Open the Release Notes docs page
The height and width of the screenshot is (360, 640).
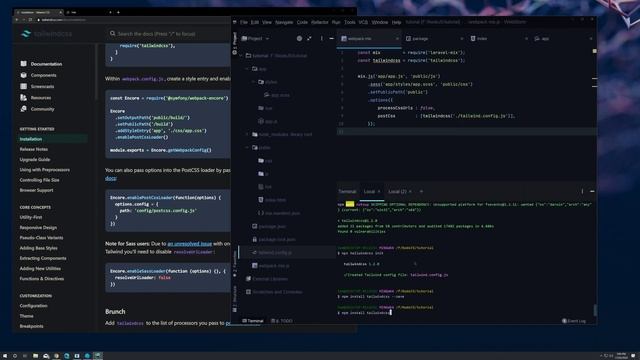33,149
